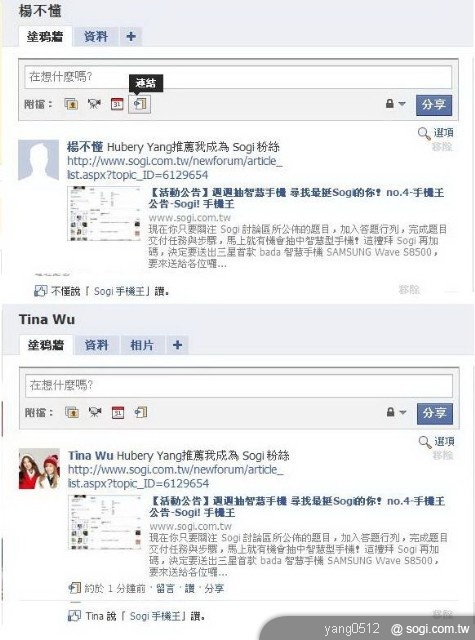Attach event calendar icon in 楊不懂 composer
475x640 pixels.
coord(117,104)
